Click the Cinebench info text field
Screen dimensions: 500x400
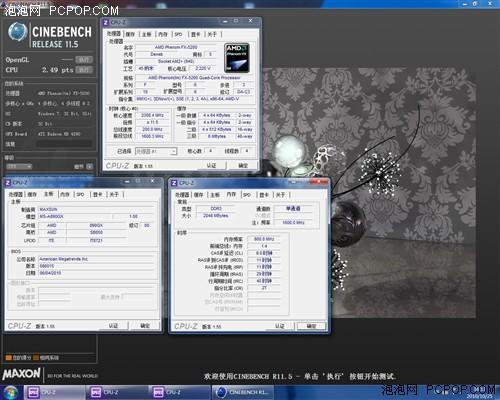coord(64,144)
